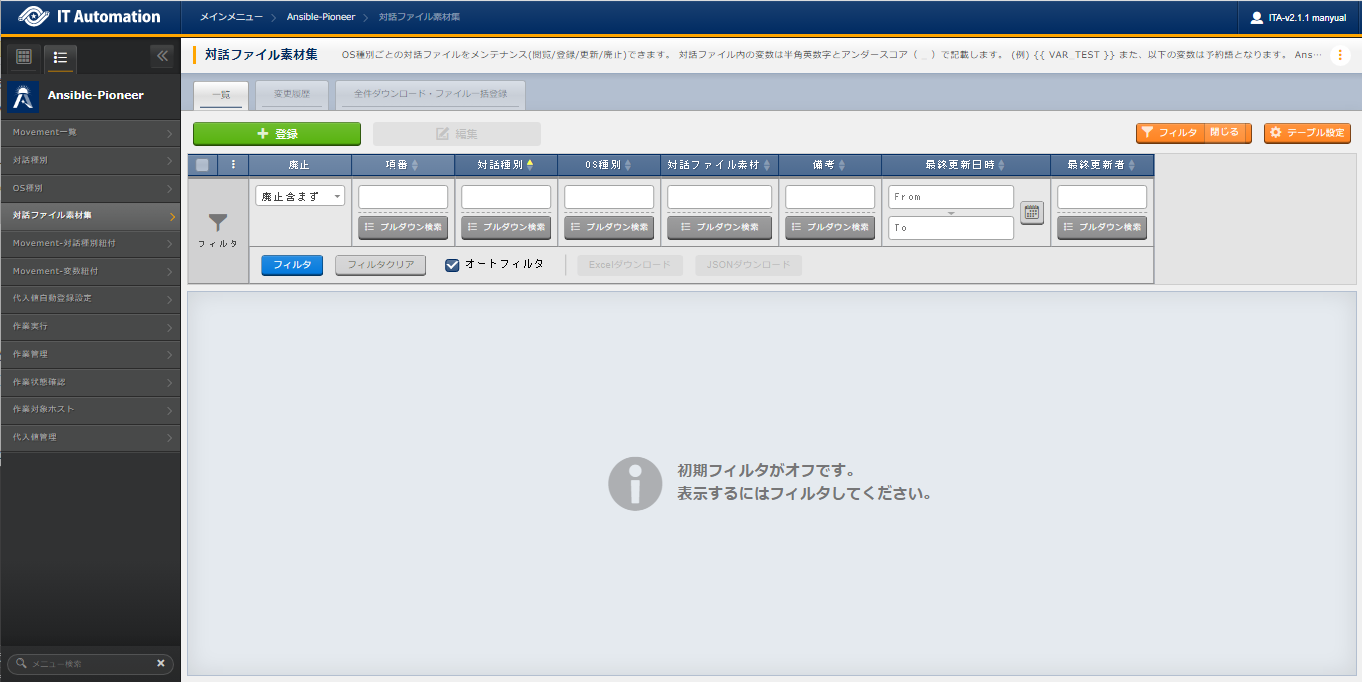This screenshot has height=682, width=1362.
Task: Switch sidebar to list view icon
Action: (x=60, y=57)
